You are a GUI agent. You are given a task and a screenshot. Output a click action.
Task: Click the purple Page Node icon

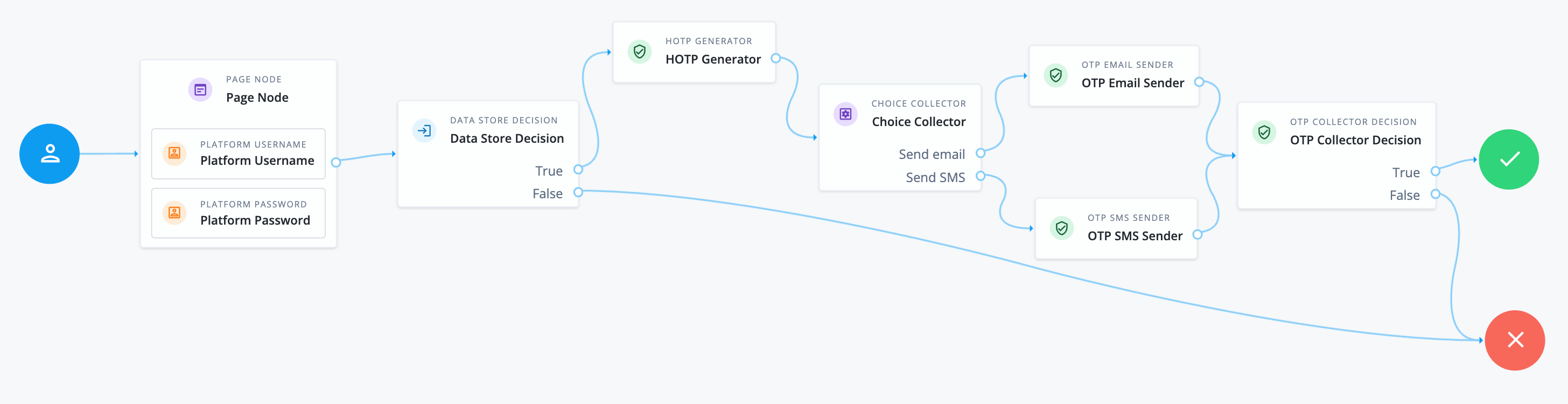click(x=200, y=90)
